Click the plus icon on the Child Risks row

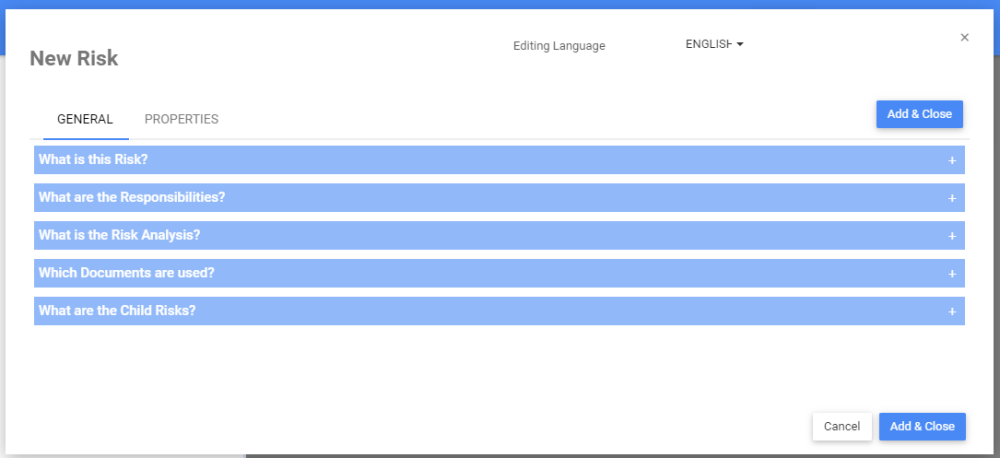point(952,311)
